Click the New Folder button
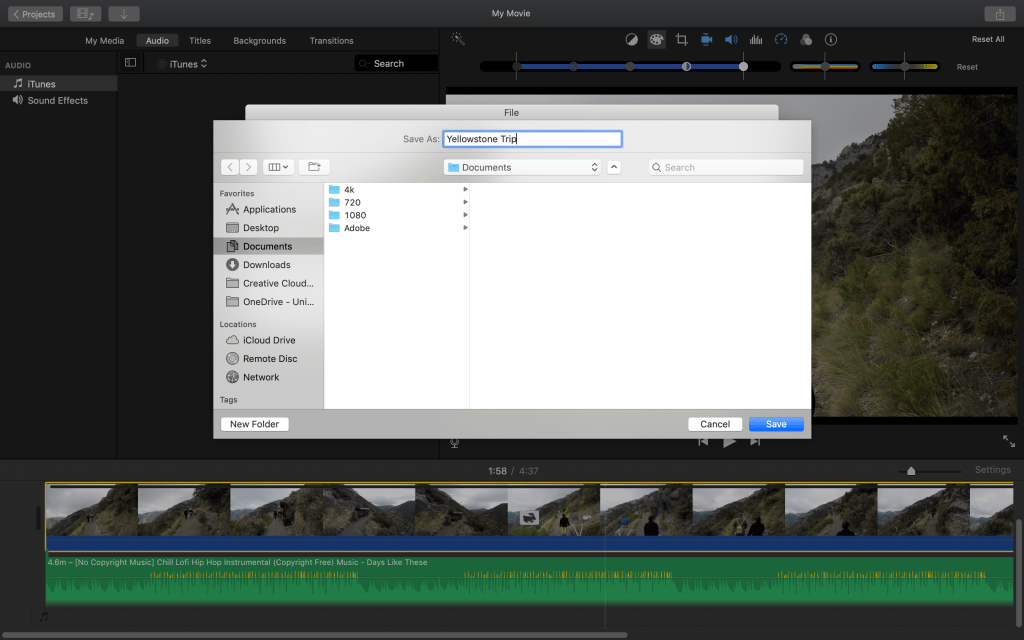 click(x=254, y=424)
